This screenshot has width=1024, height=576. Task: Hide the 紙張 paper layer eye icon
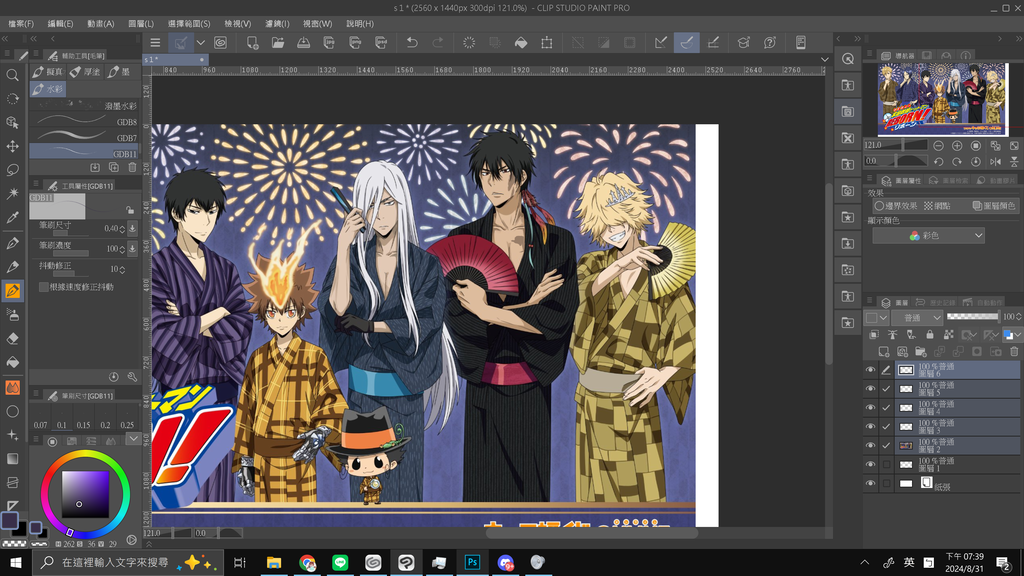click(x=871, y=484)
